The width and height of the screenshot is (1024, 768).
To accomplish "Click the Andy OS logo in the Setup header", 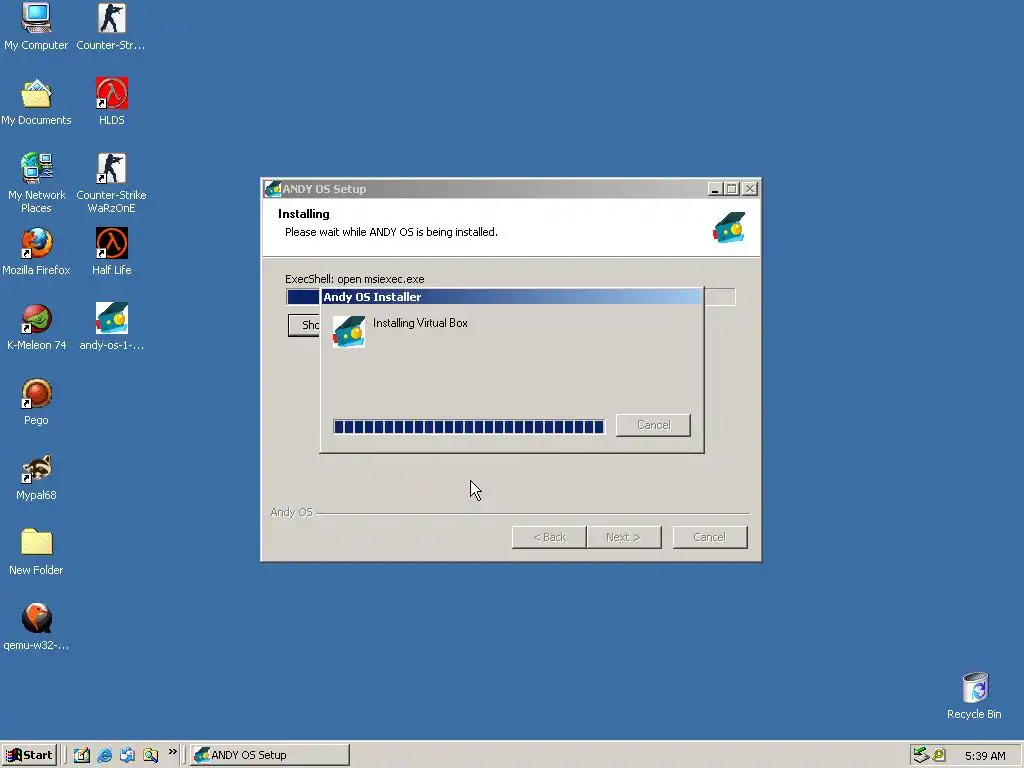I will pos(729,227).
